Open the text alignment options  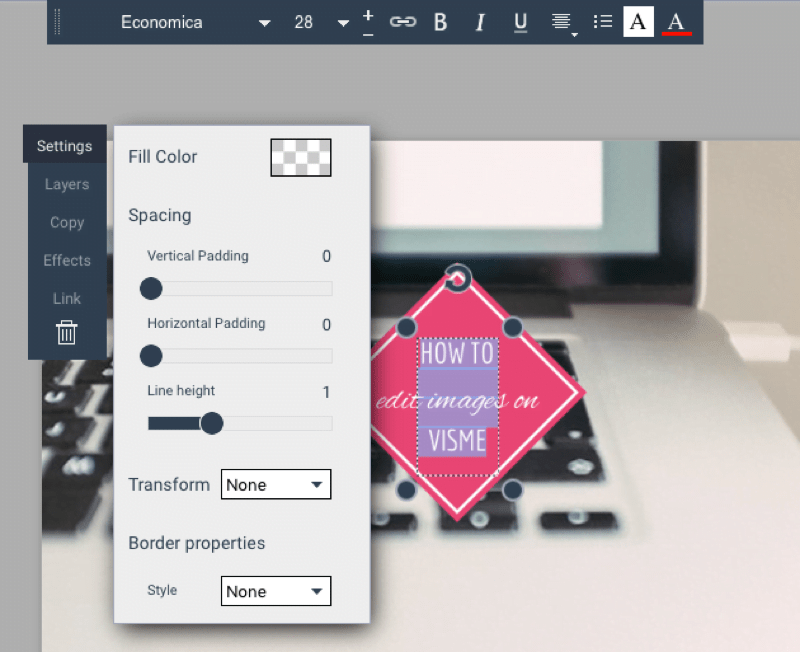click(x=563, y=23)
